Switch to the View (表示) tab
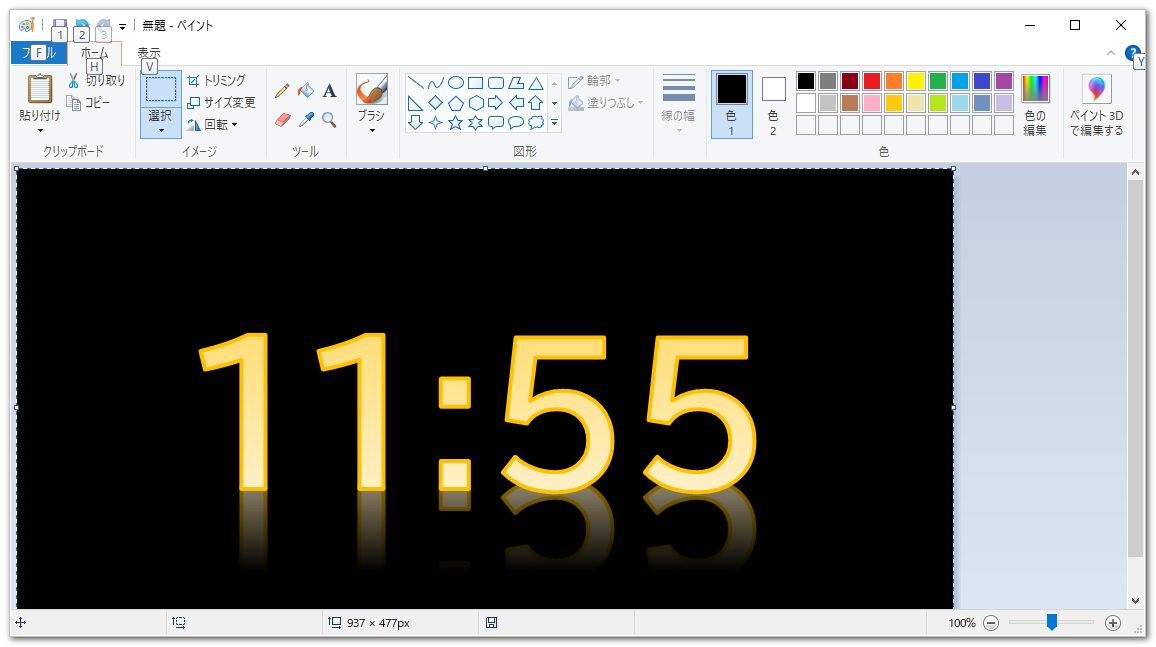This screenshot has width=1156, height=647. coord(148,53)
